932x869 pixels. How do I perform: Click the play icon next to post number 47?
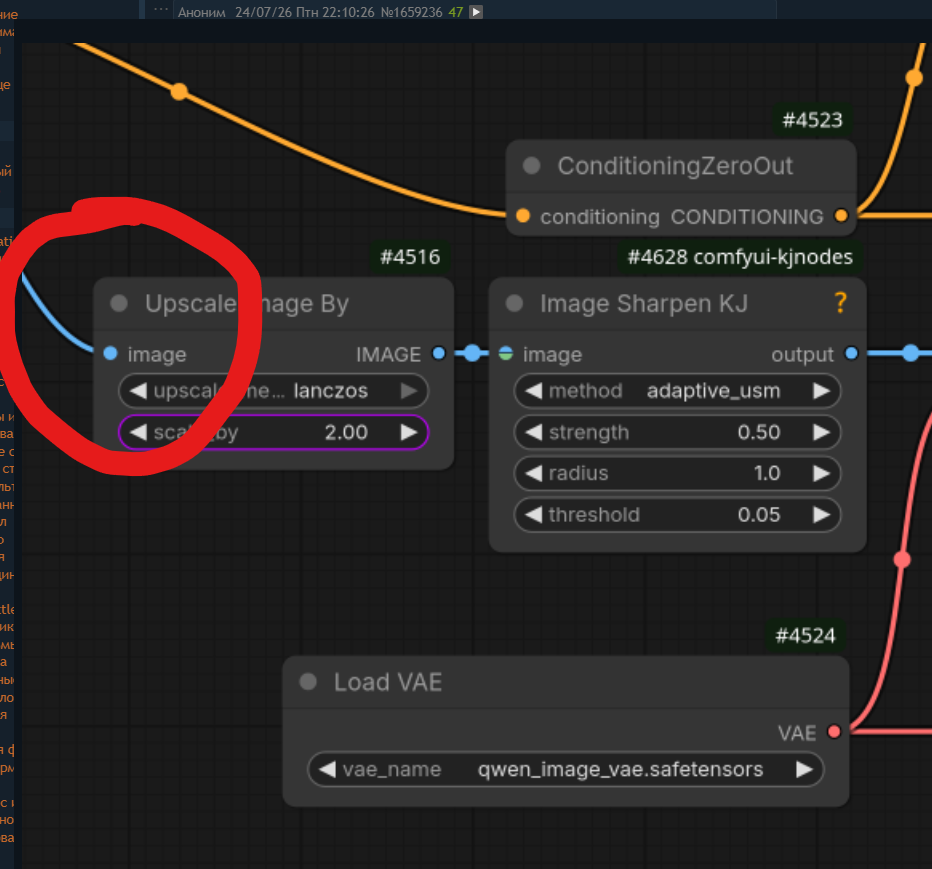tap(476, 12)
